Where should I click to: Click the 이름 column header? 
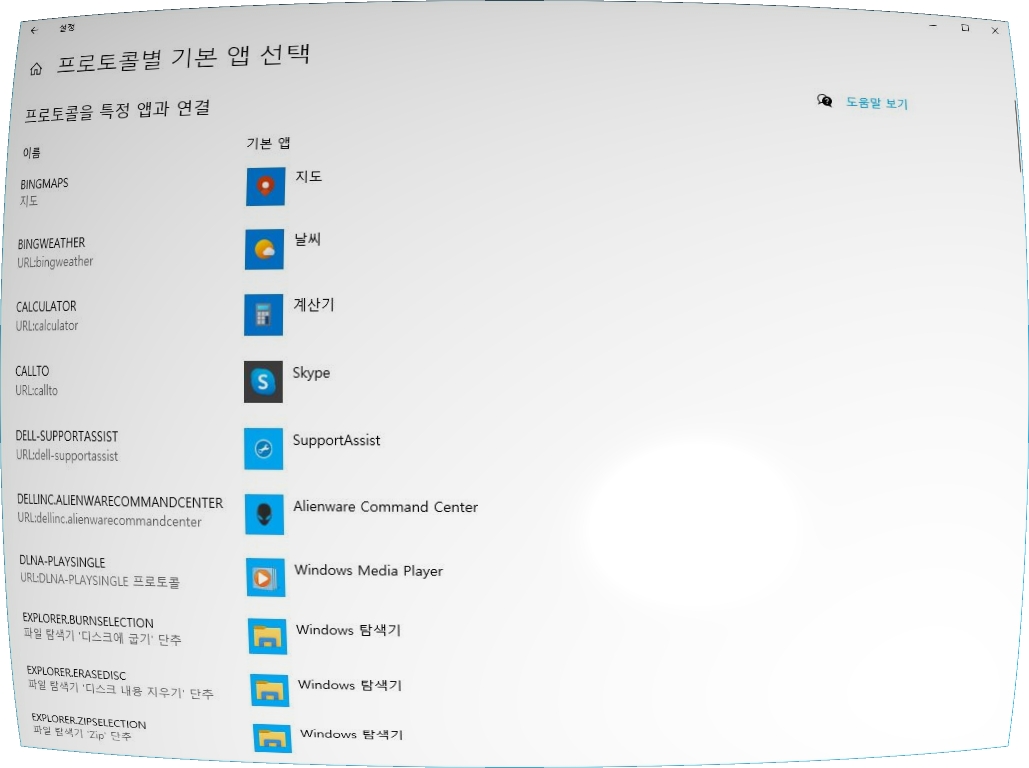[x=32, y=153]
